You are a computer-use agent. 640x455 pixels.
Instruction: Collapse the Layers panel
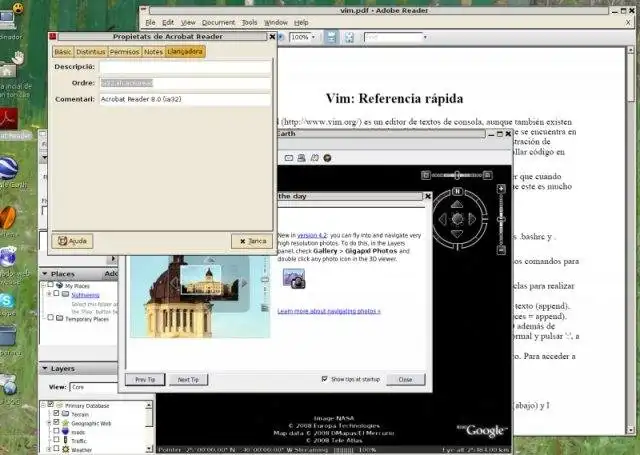coord(44,368)
